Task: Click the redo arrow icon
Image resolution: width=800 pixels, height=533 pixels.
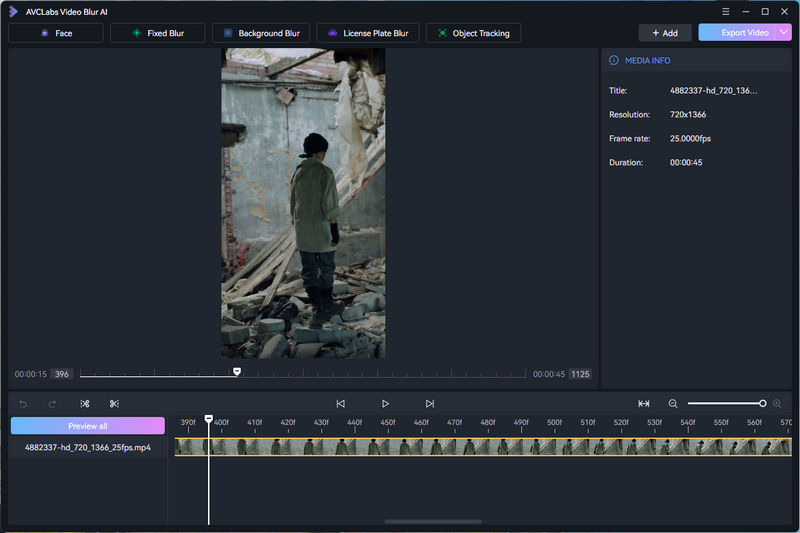Action: (52, 404)
